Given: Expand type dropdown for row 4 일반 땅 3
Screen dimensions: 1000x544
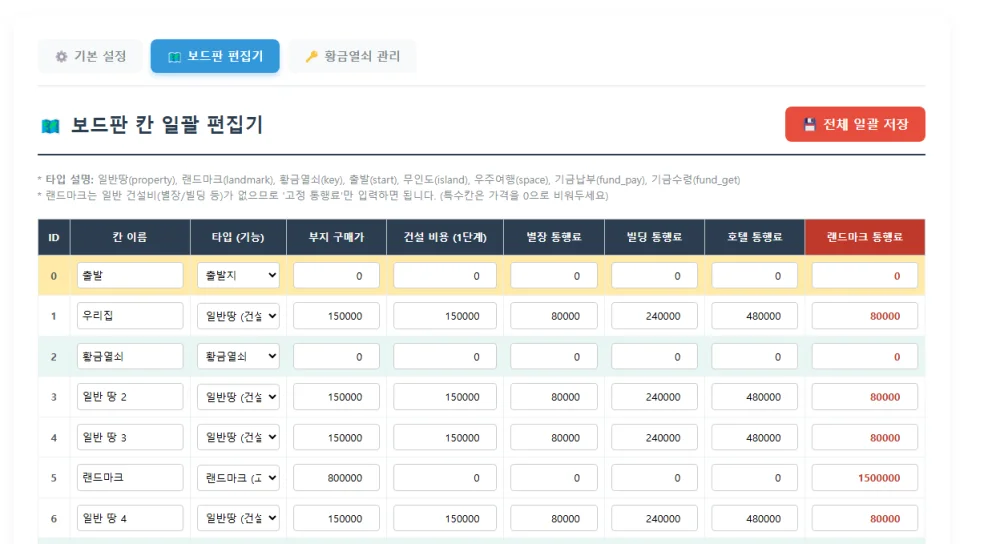Looking at the screenshot, I should 238,437.
